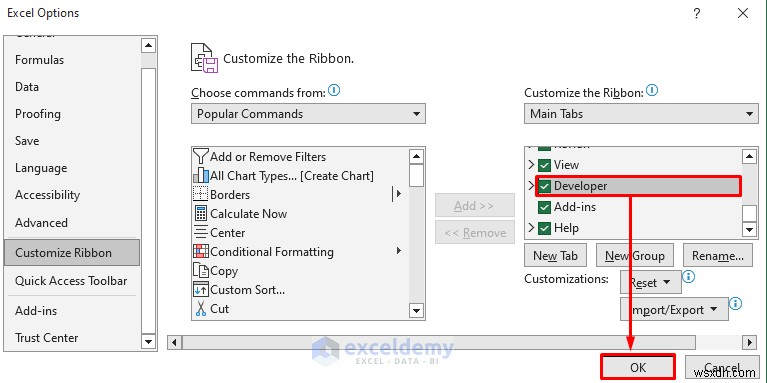Click the Copy command icon

click(201, 270)
